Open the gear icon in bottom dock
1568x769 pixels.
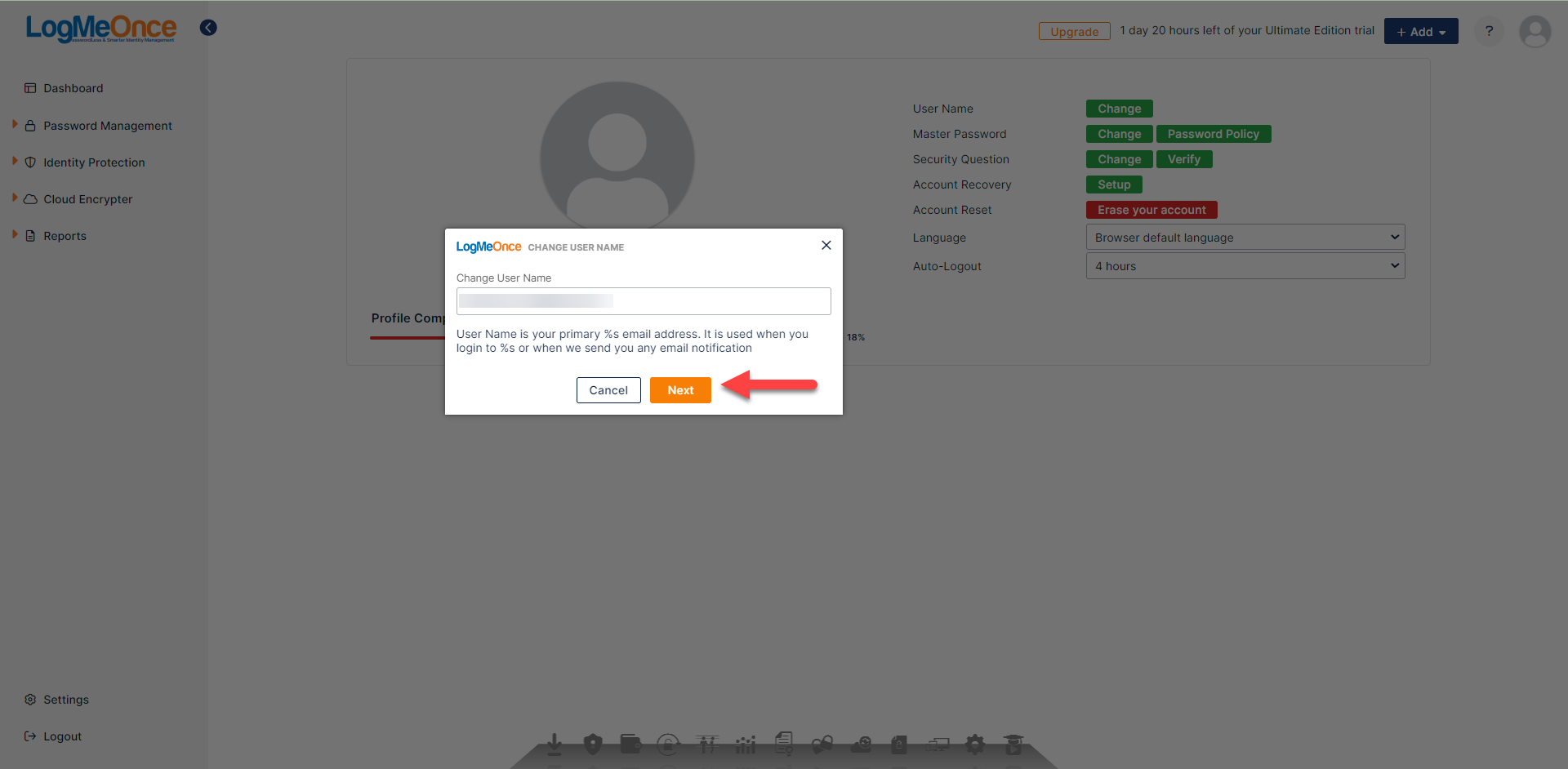tap(975, 744)
